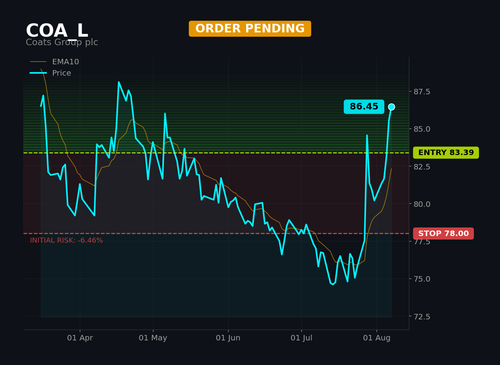This screenshot has width=500, height=365.
Task: Click the 01 Aug date label
Action: (x=377, y=338)
